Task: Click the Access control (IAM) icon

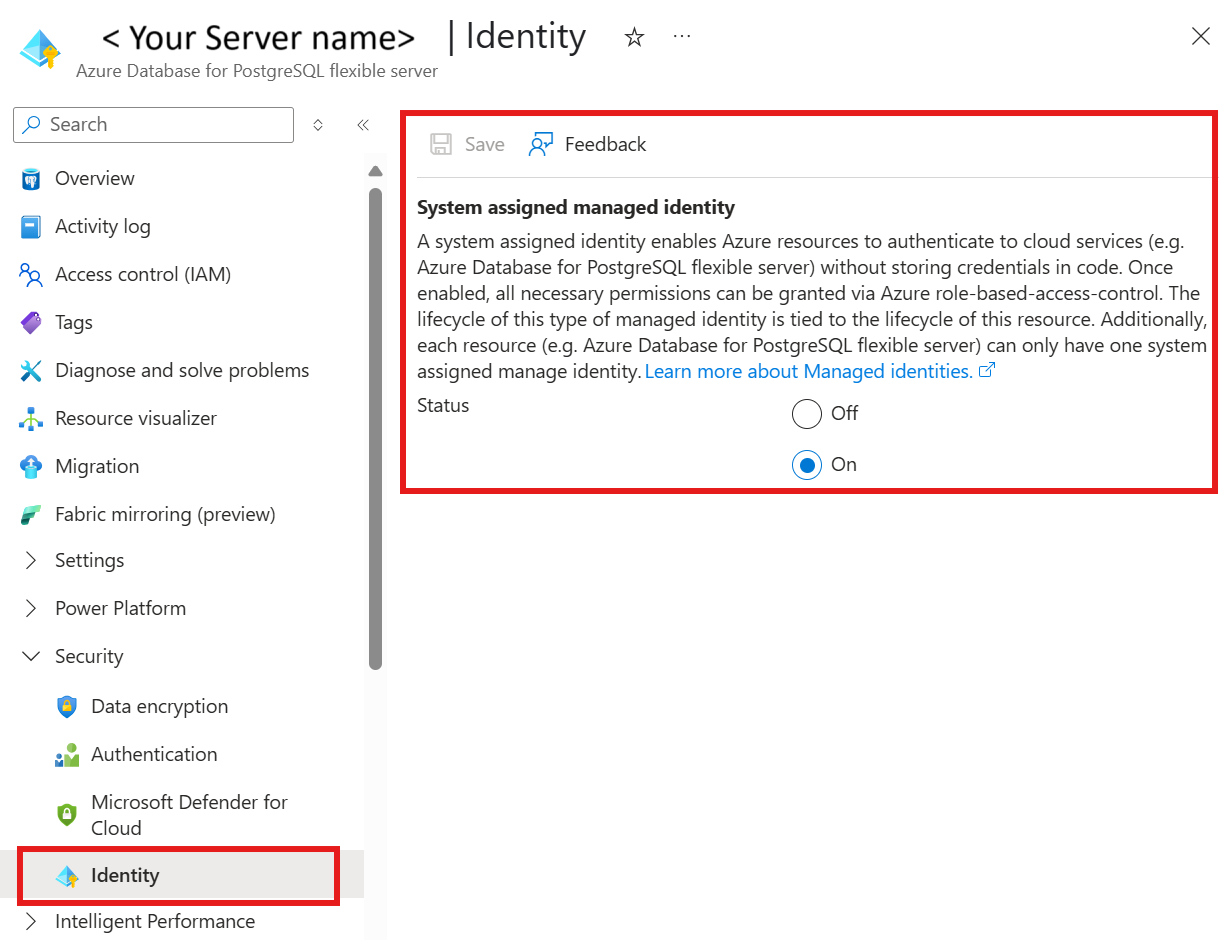Action: [x=31, y=275]
